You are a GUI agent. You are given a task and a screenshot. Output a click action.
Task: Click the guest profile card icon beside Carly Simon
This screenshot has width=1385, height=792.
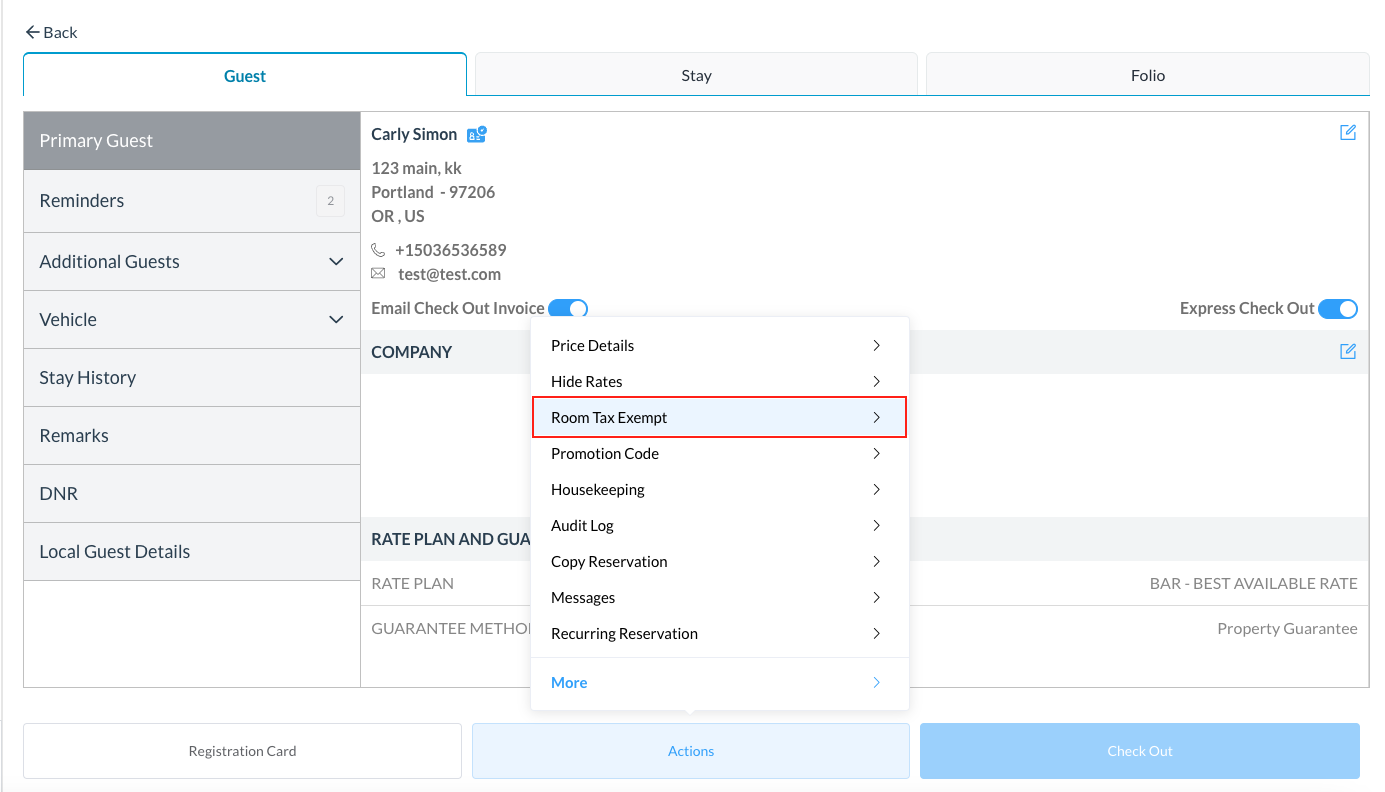[x=477, y=134]
